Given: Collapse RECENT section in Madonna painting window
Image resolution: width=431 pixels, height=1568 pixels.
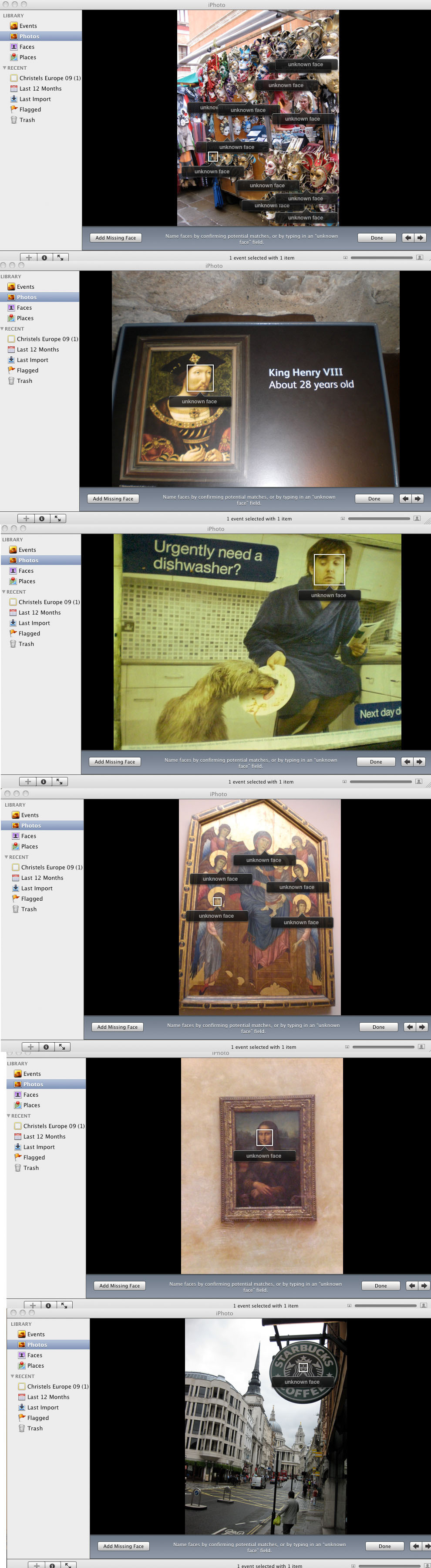Looking at the screenshot, I should coord(7,857).
